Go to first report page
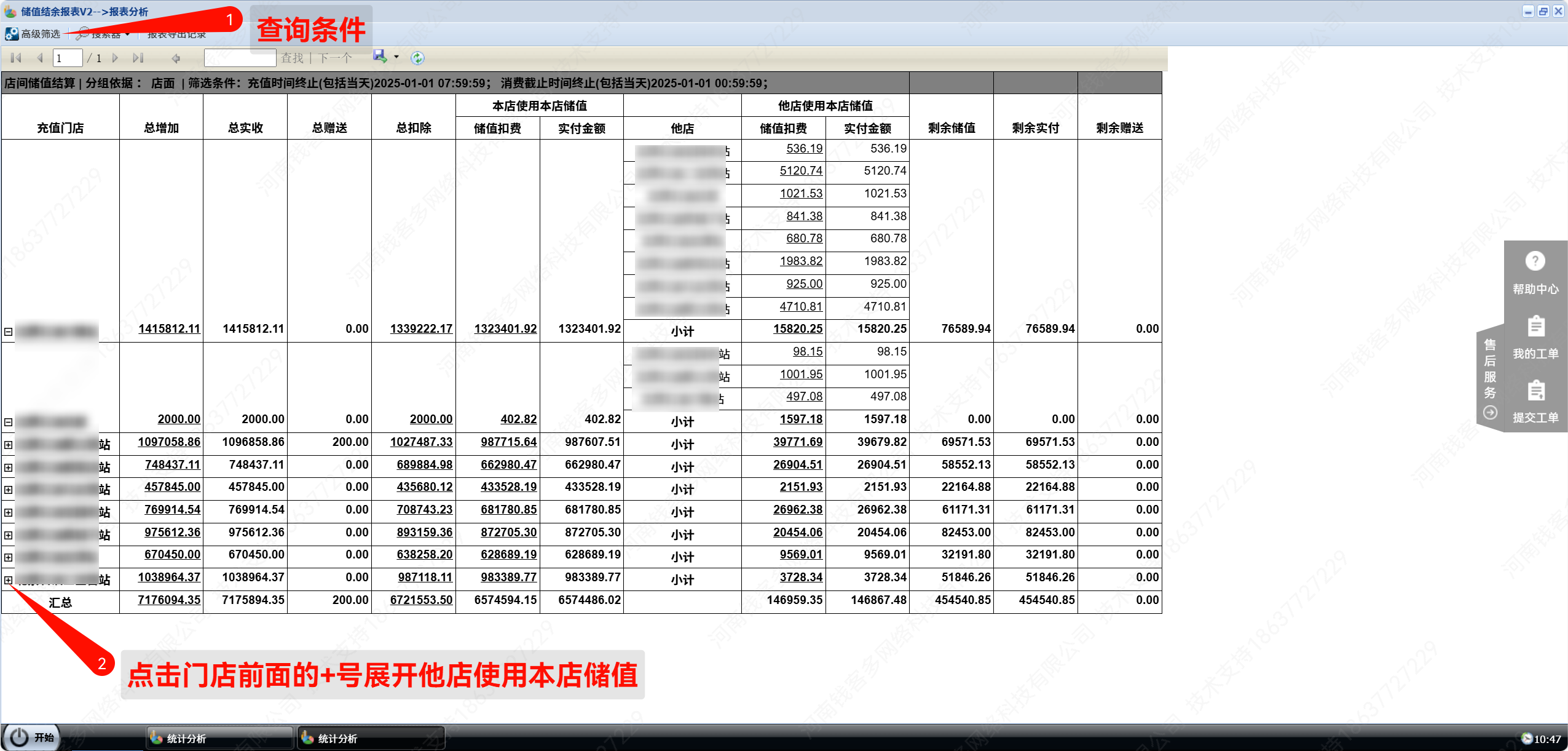1568x751 pixels. pyautogui.click(x=17, y=58)
